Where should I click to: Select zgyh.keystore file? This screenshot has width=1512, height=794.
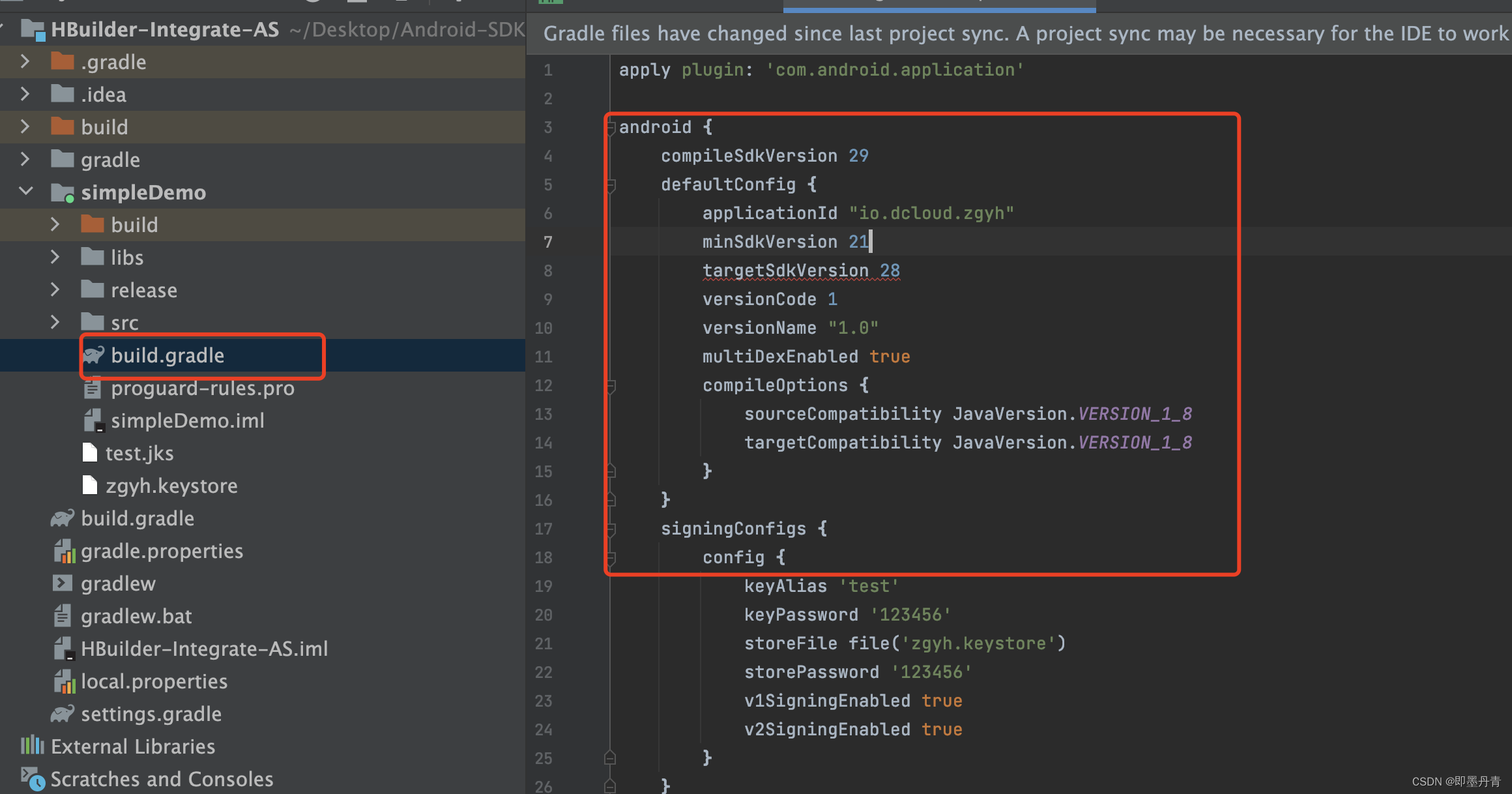coord(171,486)
